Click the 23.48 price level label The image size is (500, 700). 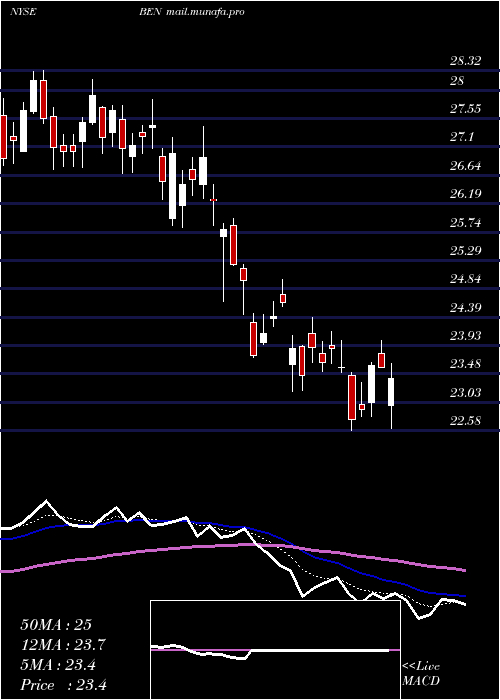point(466,364)
